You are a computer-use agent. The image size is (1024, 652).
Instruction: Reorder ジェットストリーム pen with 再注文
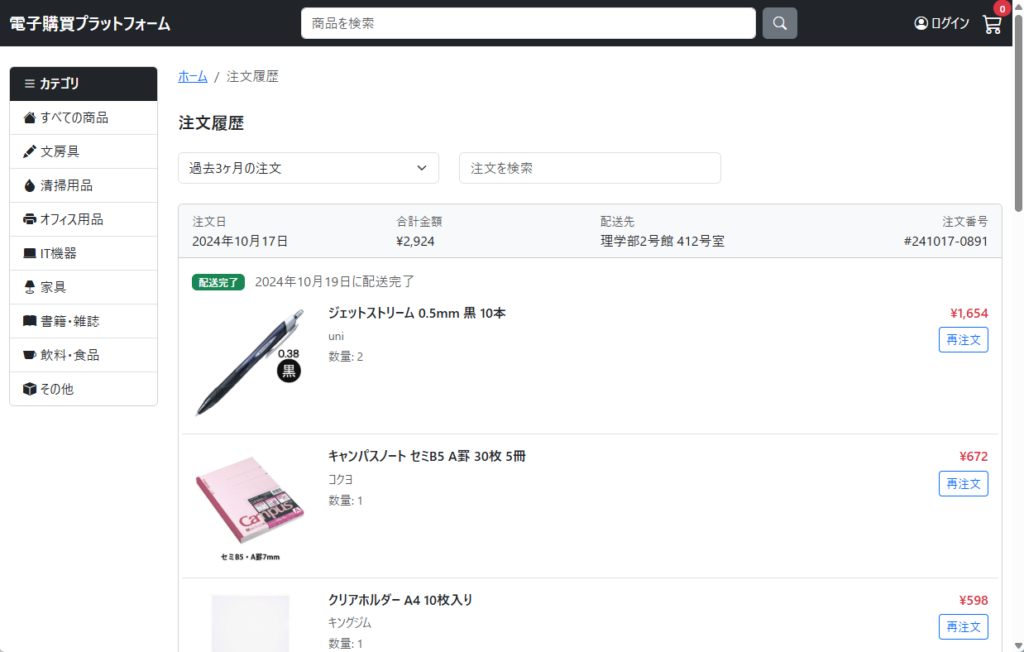tap(963, 340)
